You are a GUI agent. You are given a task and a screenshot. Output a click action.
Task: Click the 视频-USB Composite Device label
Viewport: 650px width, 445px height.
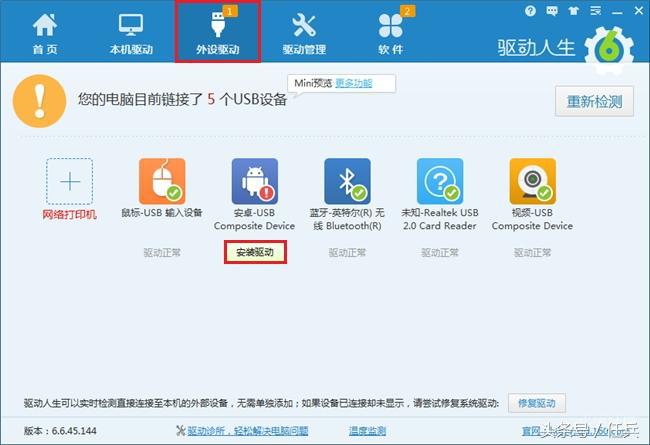tap(533, 219)
